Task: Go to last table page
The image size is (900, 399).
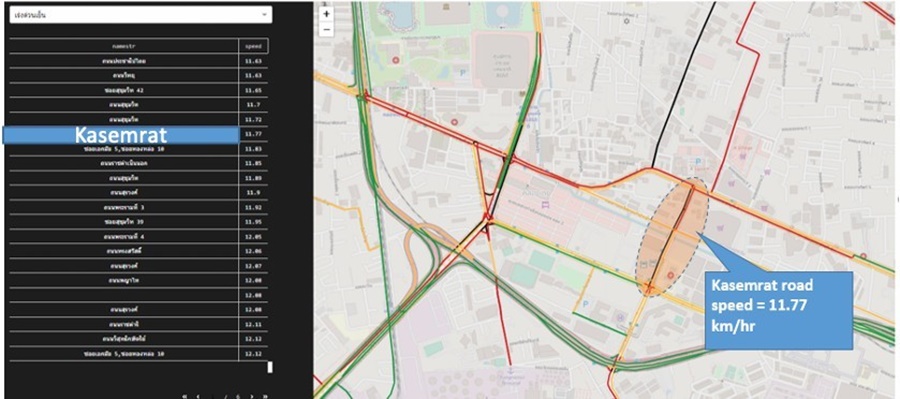Action: tap(265, 396)
